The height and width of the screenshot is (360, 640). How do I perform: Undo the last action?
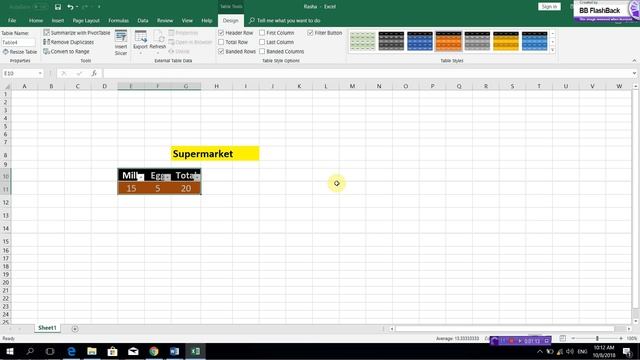[70, 7]
